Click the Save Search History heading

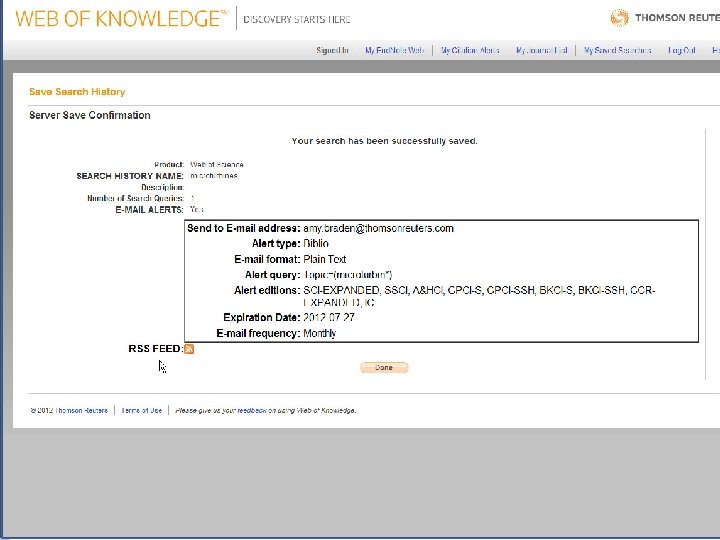77,91
